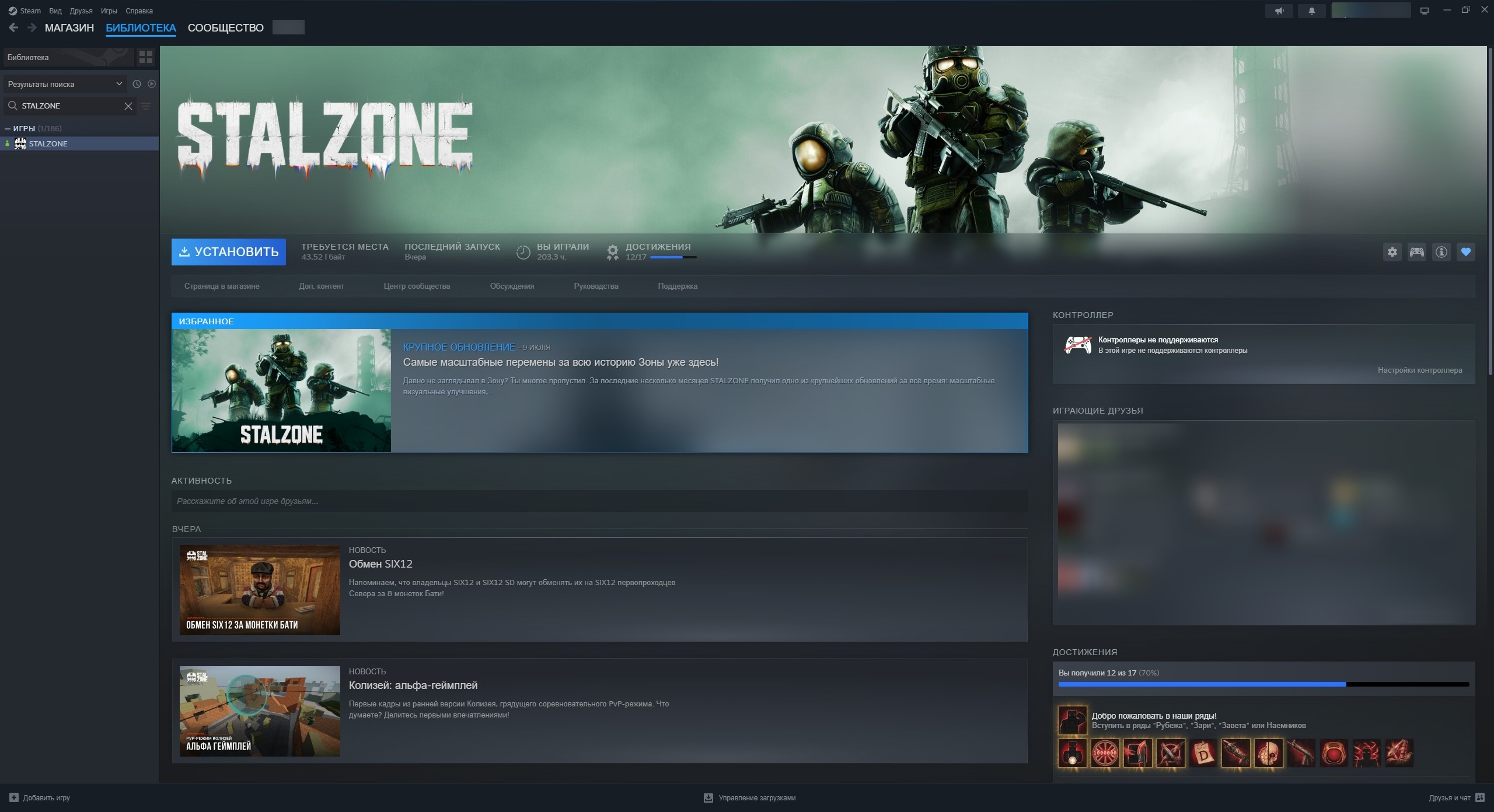Click the forward navigation arrow
Viewport: 1494px width, 812px height.
32,27
